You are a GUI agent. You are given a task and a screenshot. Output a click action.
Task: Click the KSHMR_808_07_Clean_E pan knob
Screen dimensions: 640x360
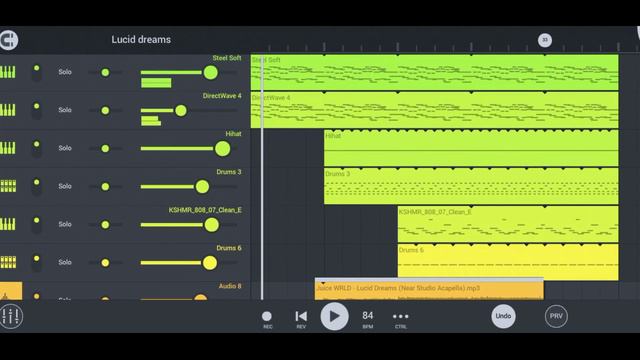(105, 224)
